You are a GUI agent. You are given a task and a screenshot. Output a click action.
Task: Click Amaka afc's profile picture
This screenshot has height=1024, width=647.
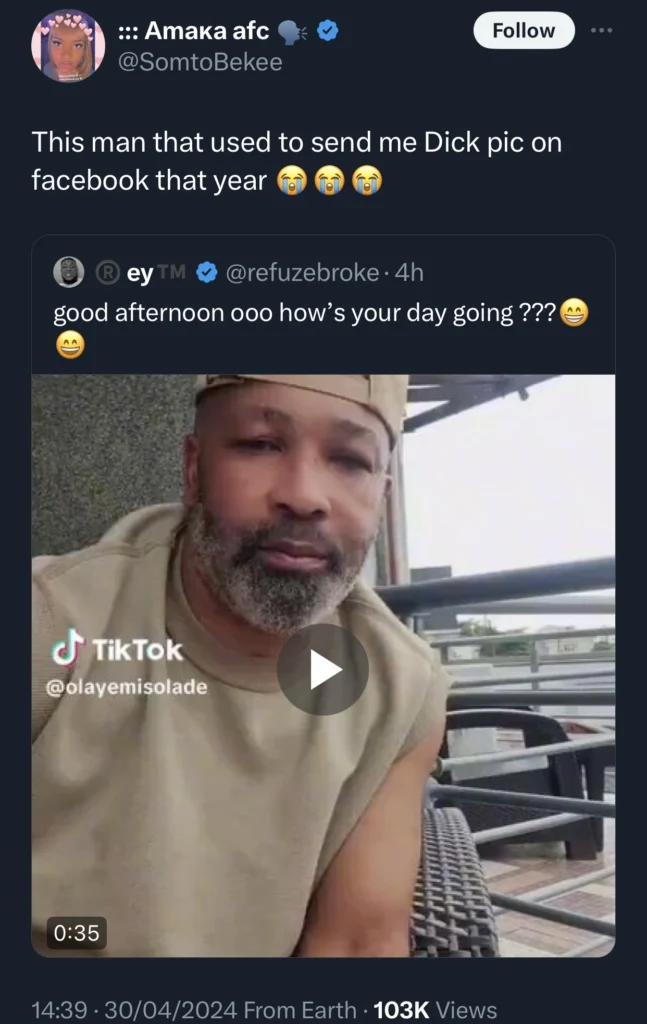[69, 48]
